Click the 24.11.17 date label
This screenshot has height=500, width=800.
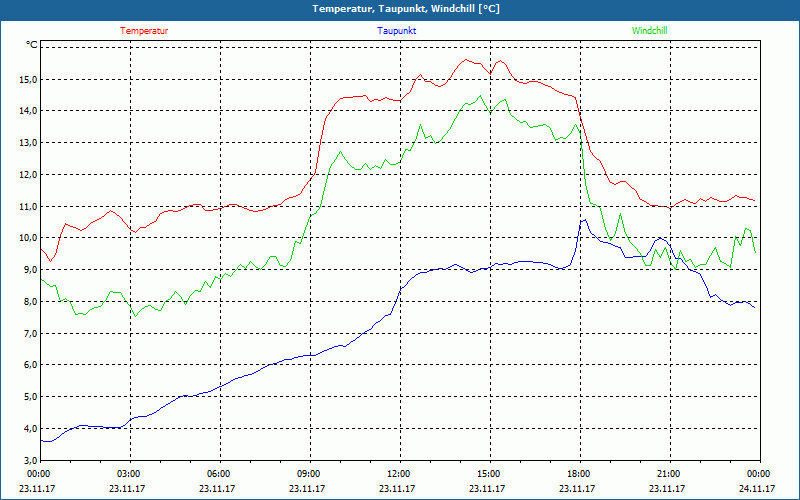(757, 488)
